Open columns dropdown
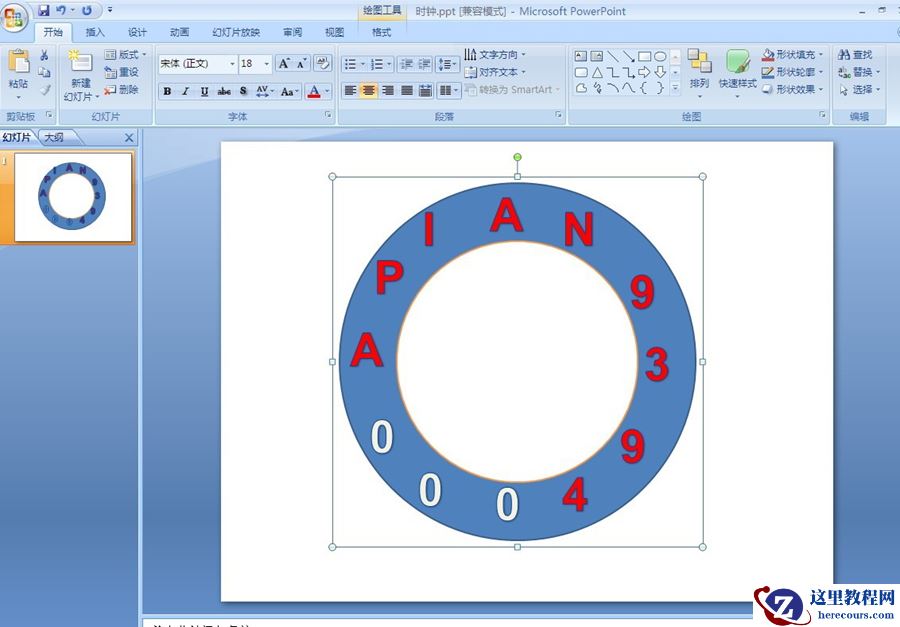This screenshot has height=627, width=900. (448, 90)
